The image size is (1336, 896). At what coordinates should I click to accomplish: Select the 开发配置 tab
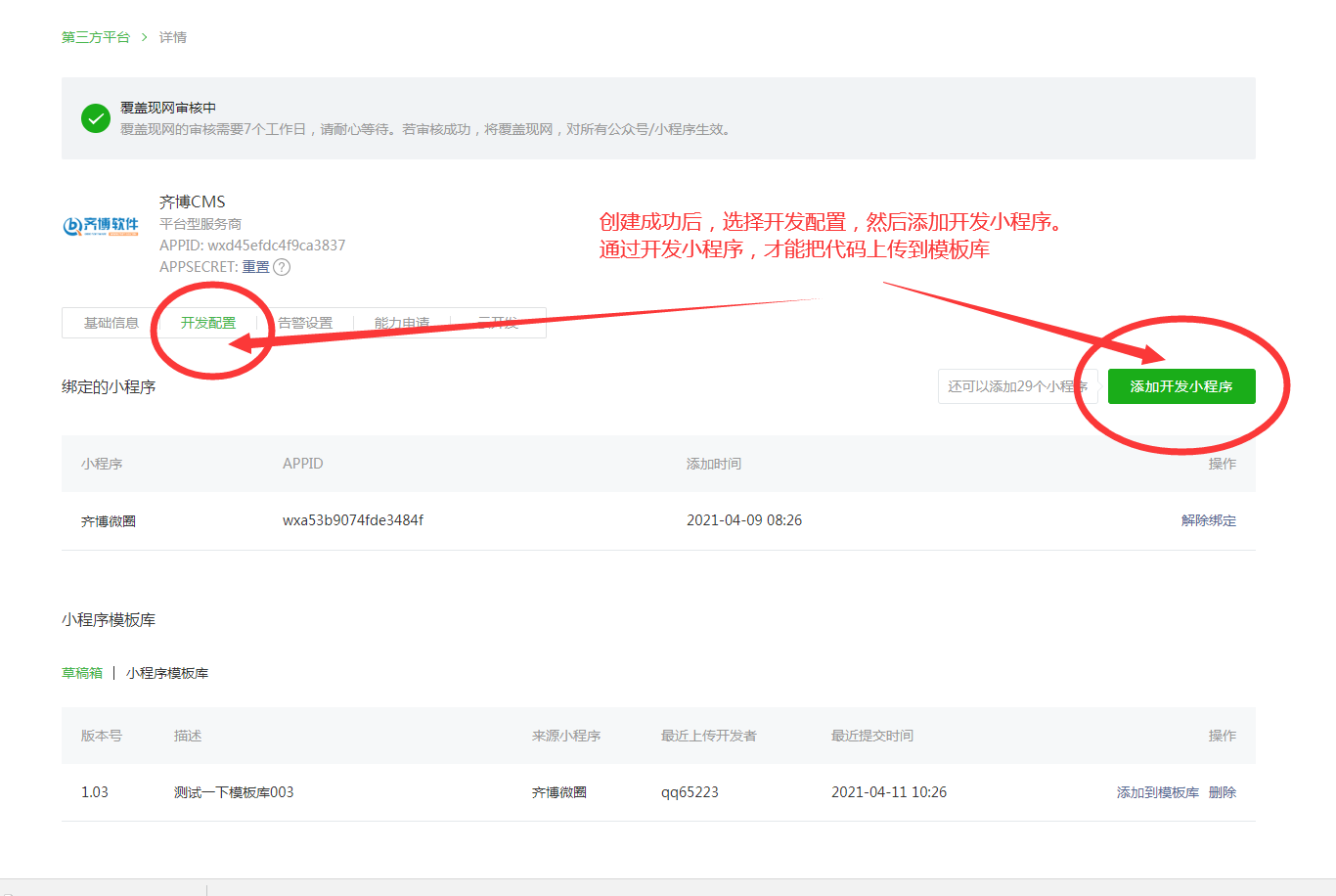[207, 323]
